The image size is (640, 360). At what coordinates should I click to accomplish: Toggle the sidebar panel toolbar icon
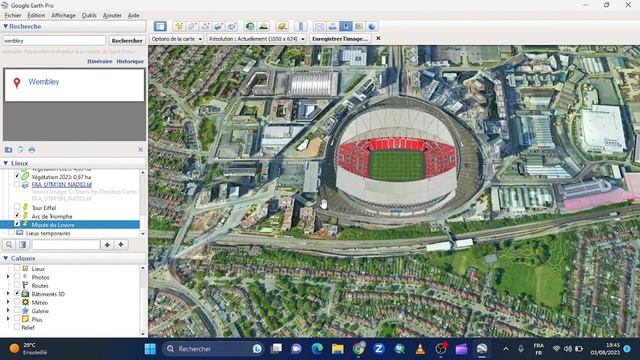coord(160,26)
